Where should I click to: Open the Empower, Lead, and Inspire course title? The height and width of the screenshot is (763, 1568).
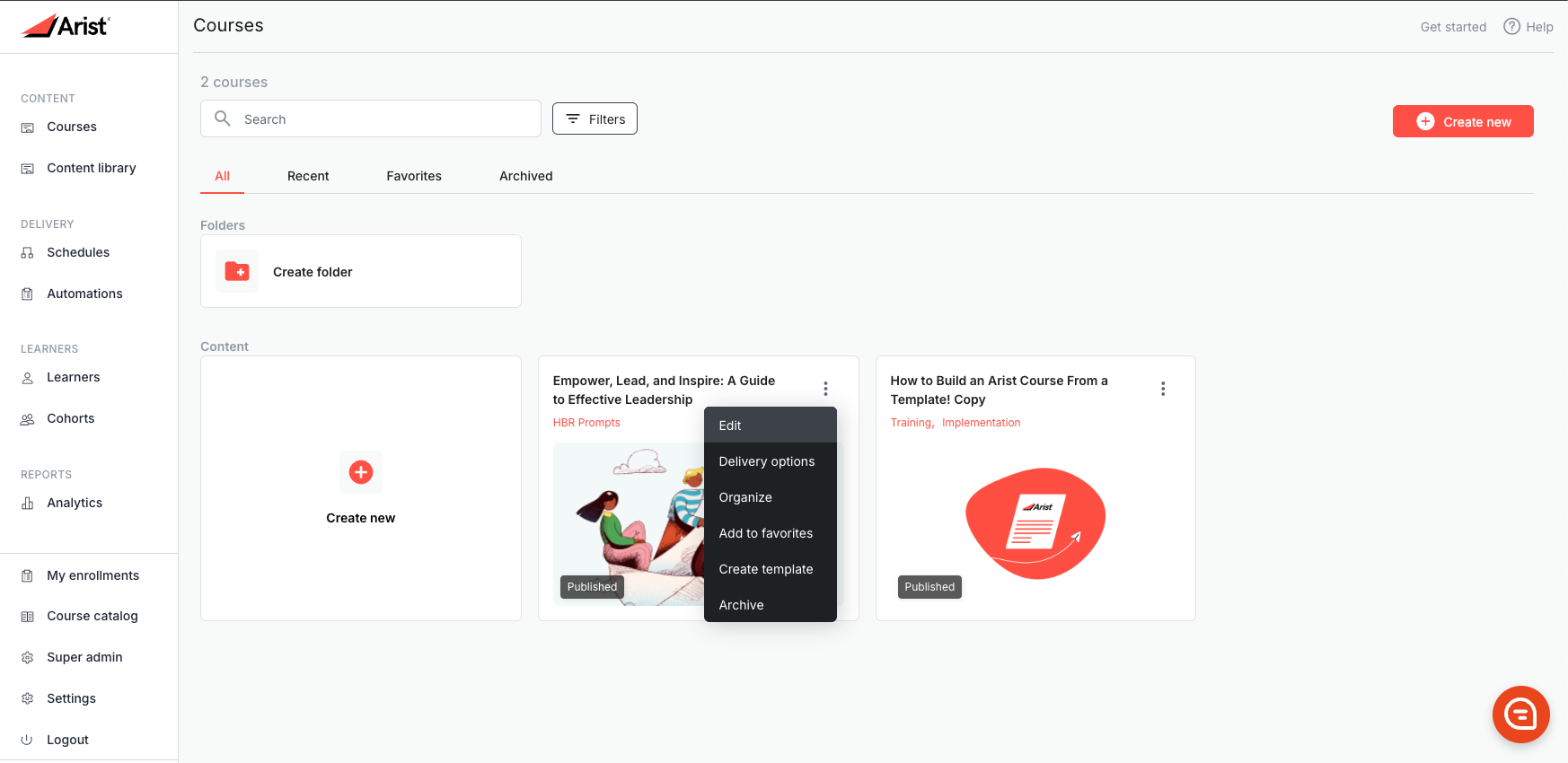coord(664,390)
